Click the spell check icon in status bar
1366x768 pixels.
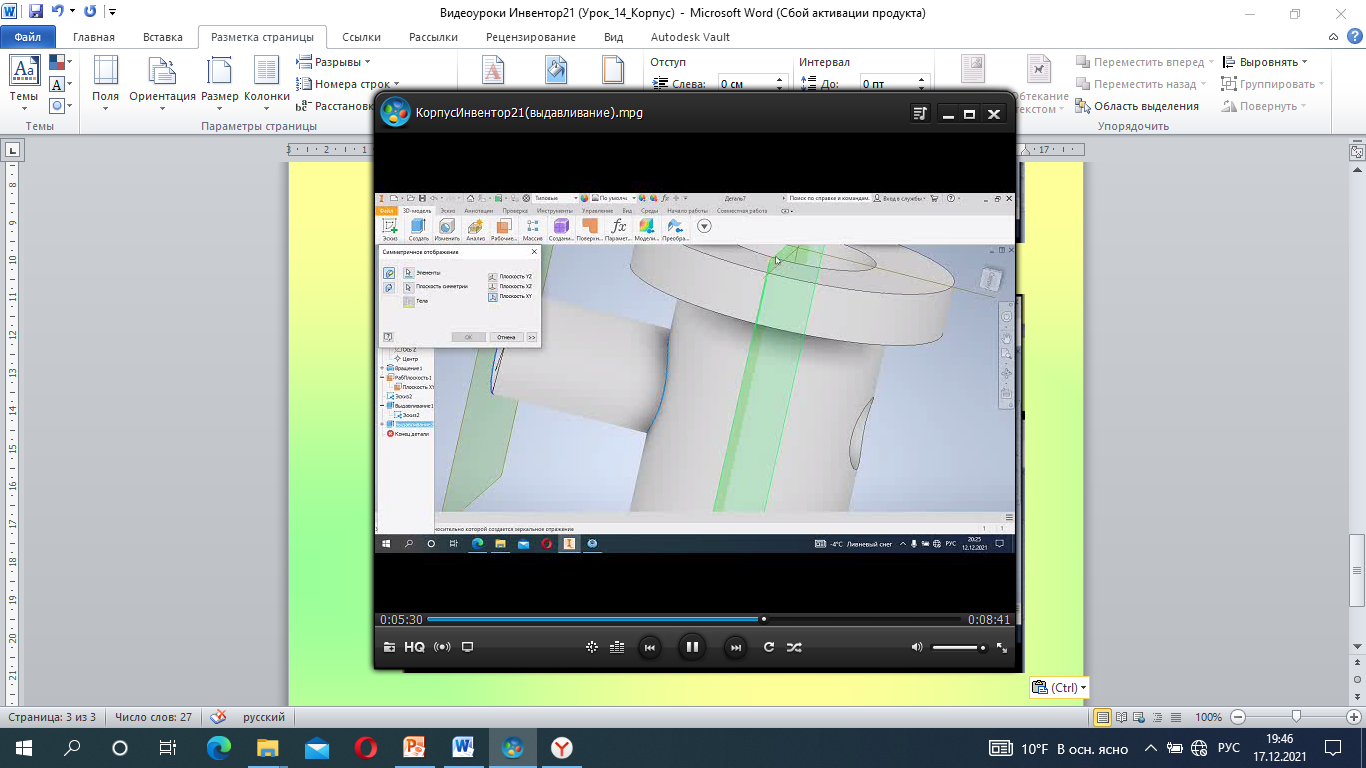pyautogui.click(x=217, y=717)
